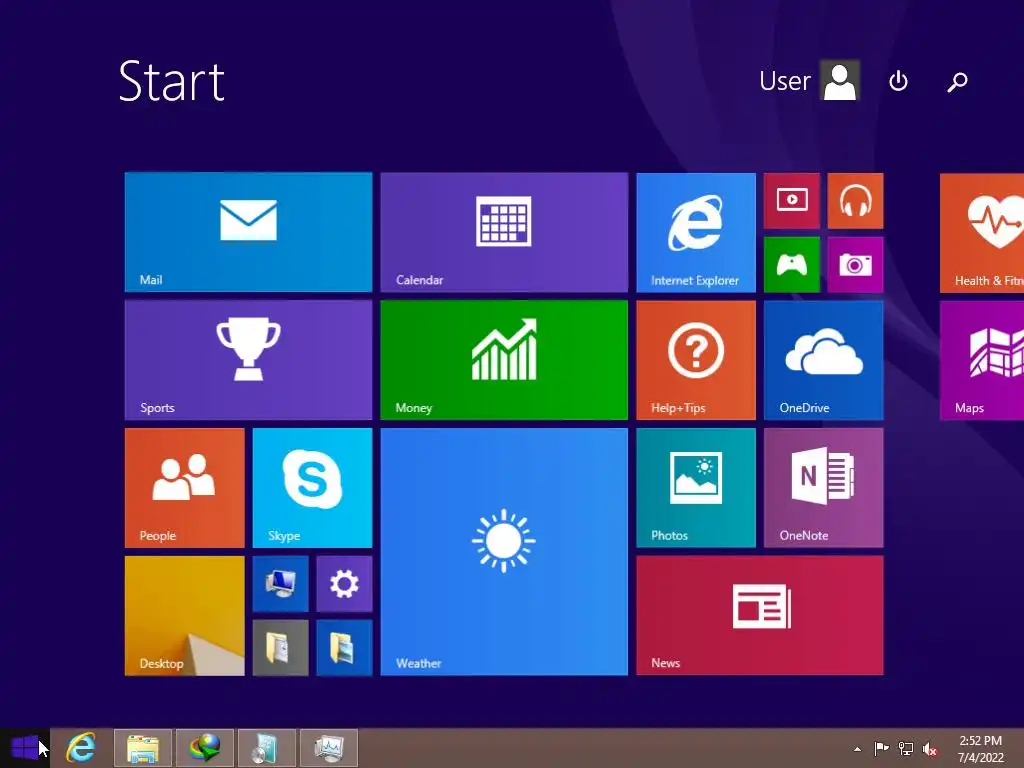1024x768 pixels.
Task: Open the User account menu
Action: click(809, 81)
